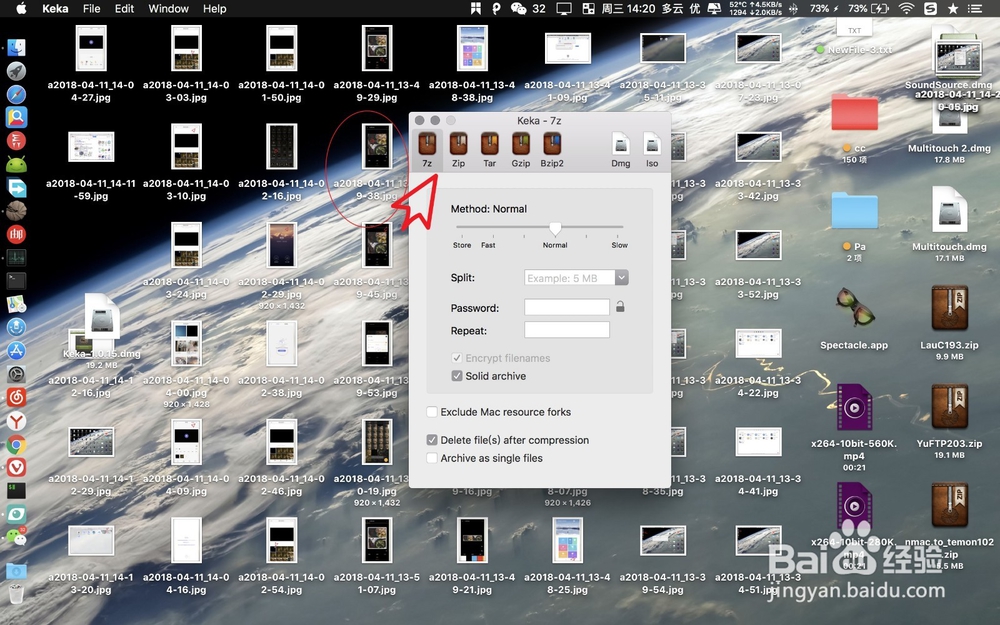Click the compression Method slider knob
1000x625 pixels.
click(x=555, y=228)
